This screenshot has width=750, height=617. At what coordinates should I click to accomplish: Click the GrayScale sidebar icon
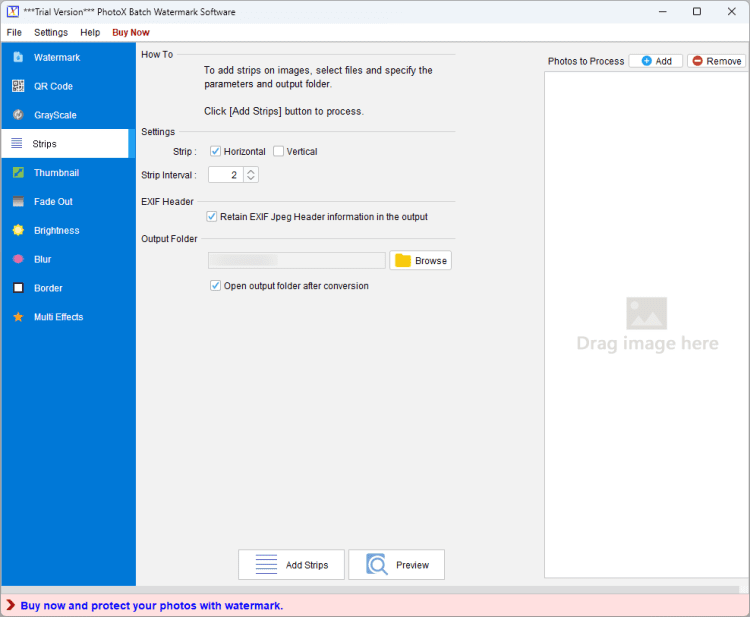(x=18, y=115)
